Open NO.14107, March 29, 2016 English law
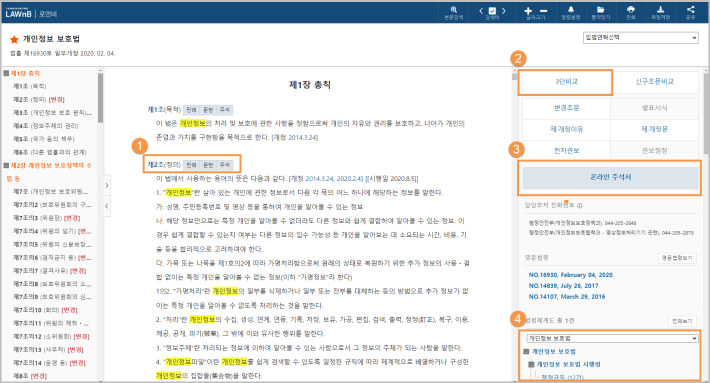The image size is (710, 383). 567,297
